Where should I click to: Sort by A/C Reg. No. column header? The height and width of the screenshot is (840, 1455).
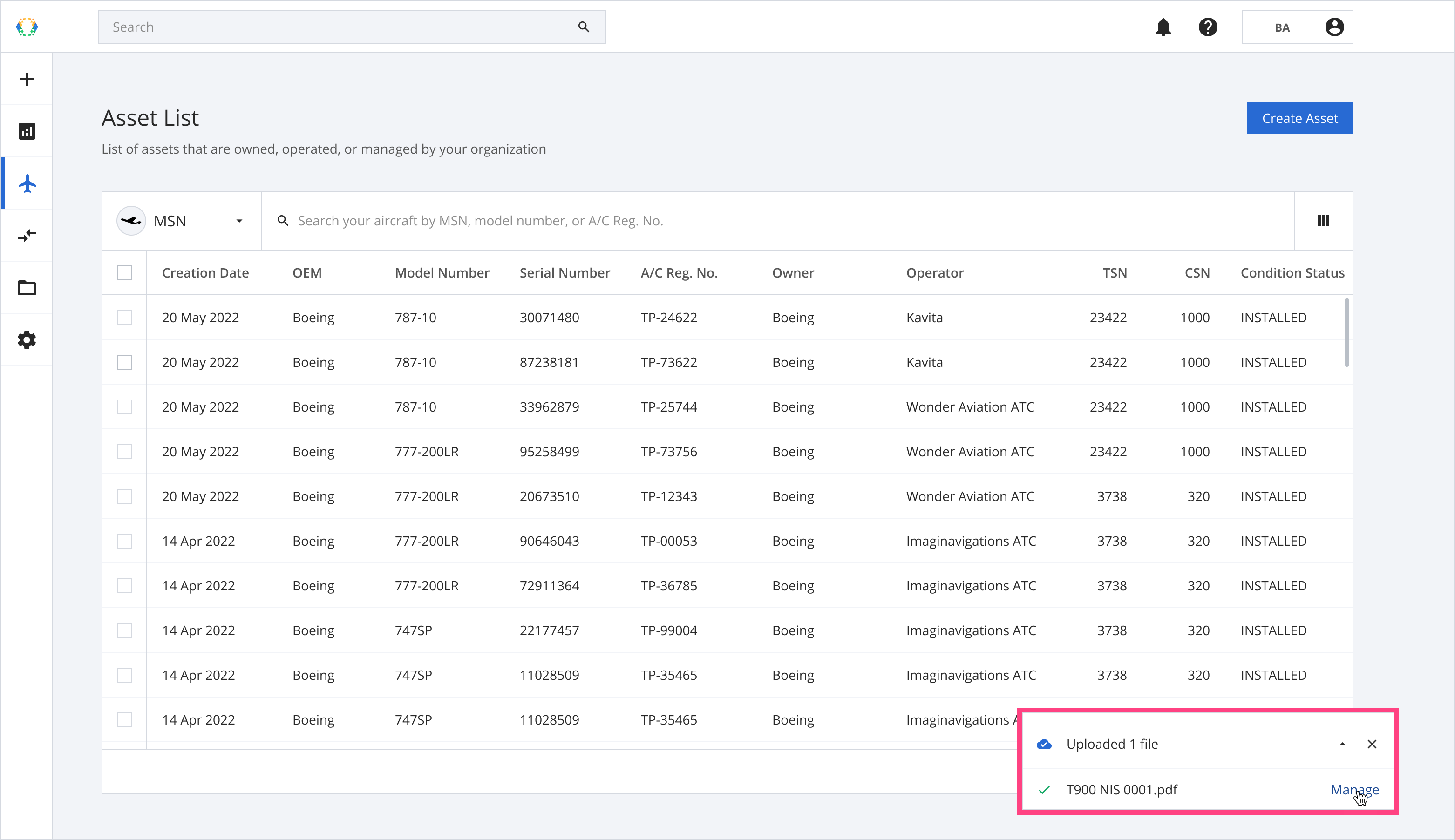pyautogui.click(x=679, y=273)
